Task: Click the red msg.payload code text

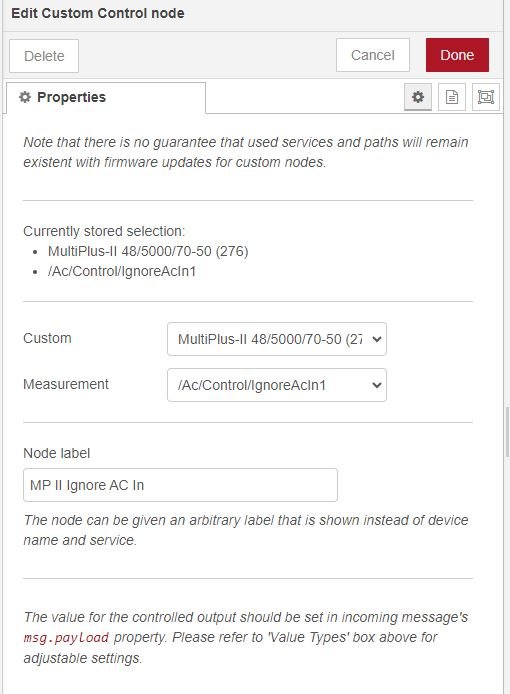Action: tap(66, 637)
